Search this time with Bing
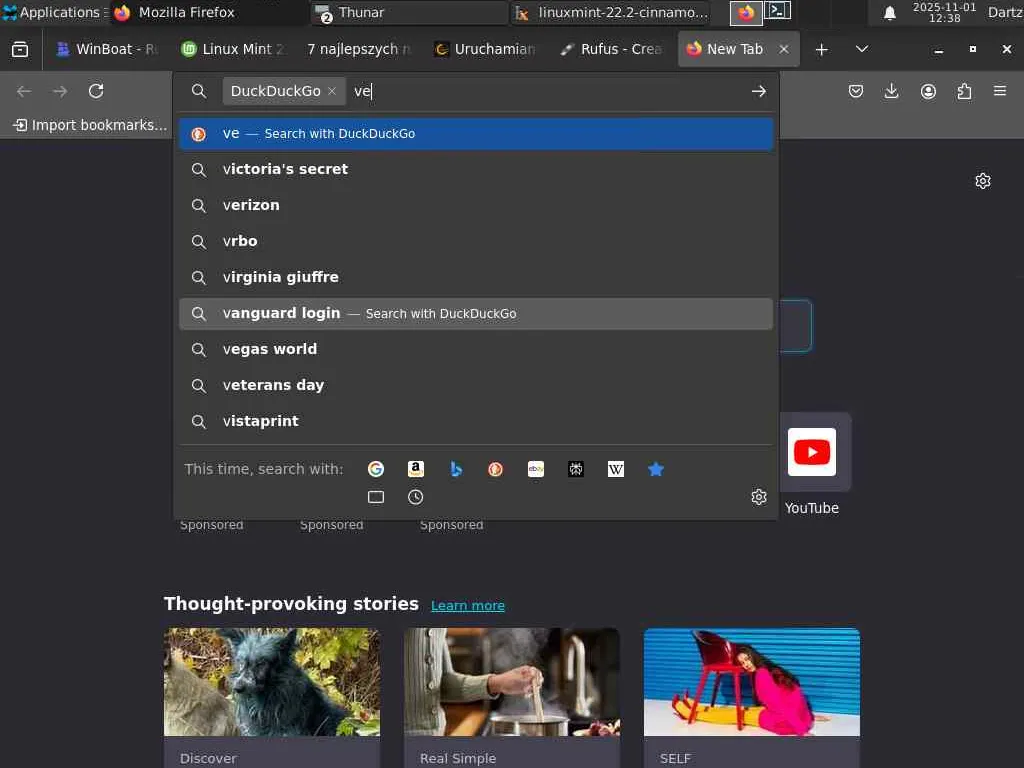The width and height of the screenshot is (1024, 768). (x=456, y=469)
